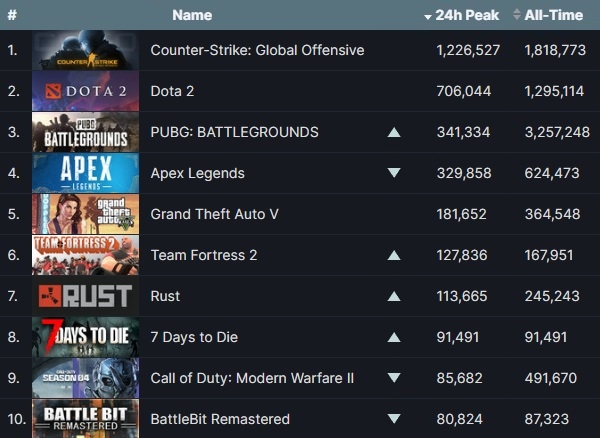Click the Rust upward trend arrow icon

[x=394, y=296]
